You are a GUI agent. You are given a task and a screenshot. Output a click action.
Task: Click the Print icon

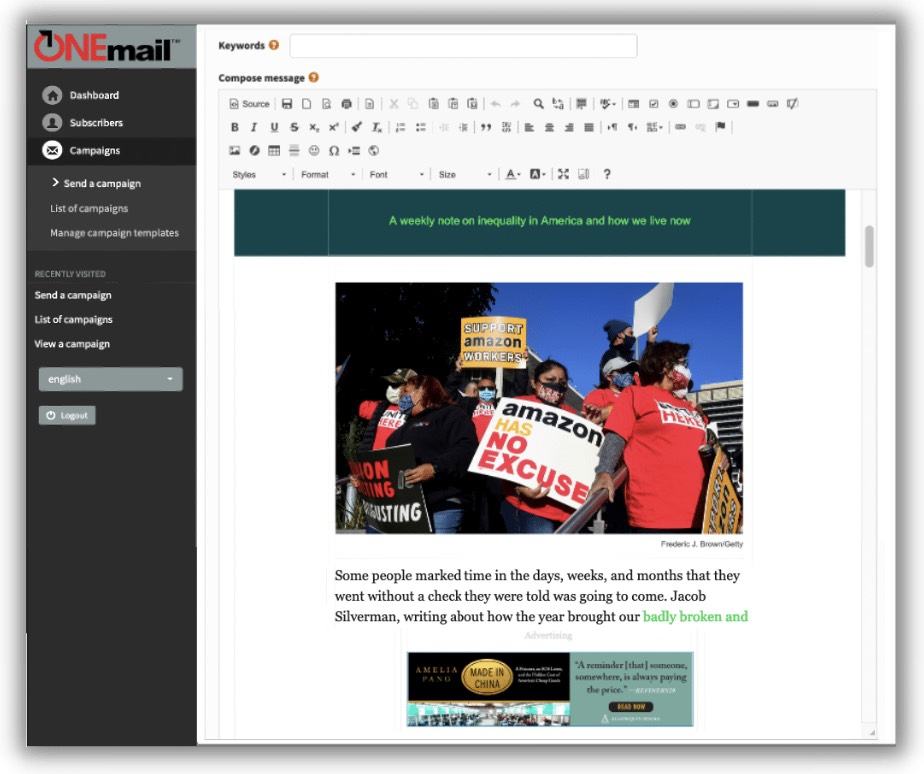[346, 104]
